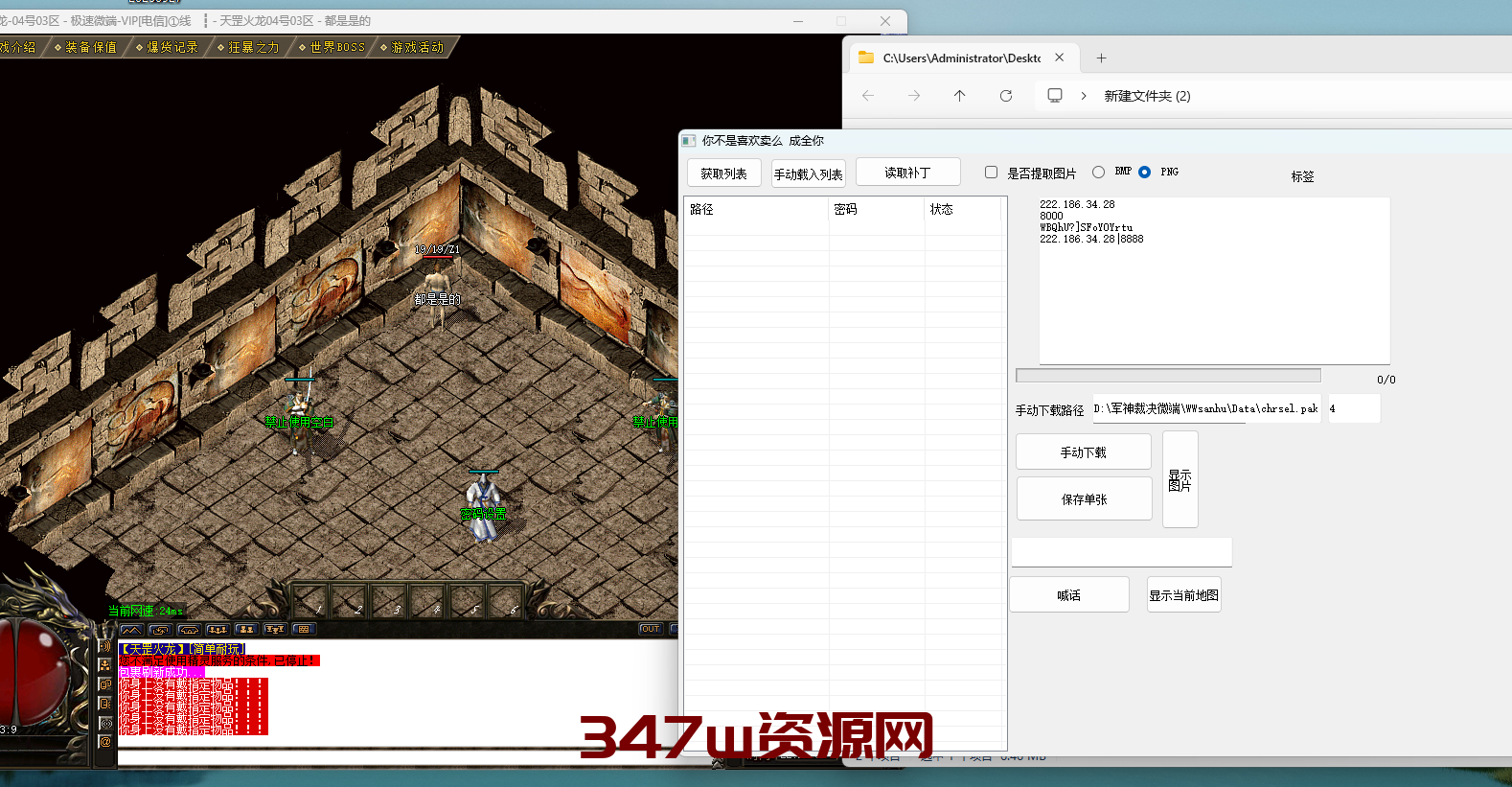This screenshot has height=787, width=1512.
Task: Click the Explorer up-directory arrow
Action: 960,96
